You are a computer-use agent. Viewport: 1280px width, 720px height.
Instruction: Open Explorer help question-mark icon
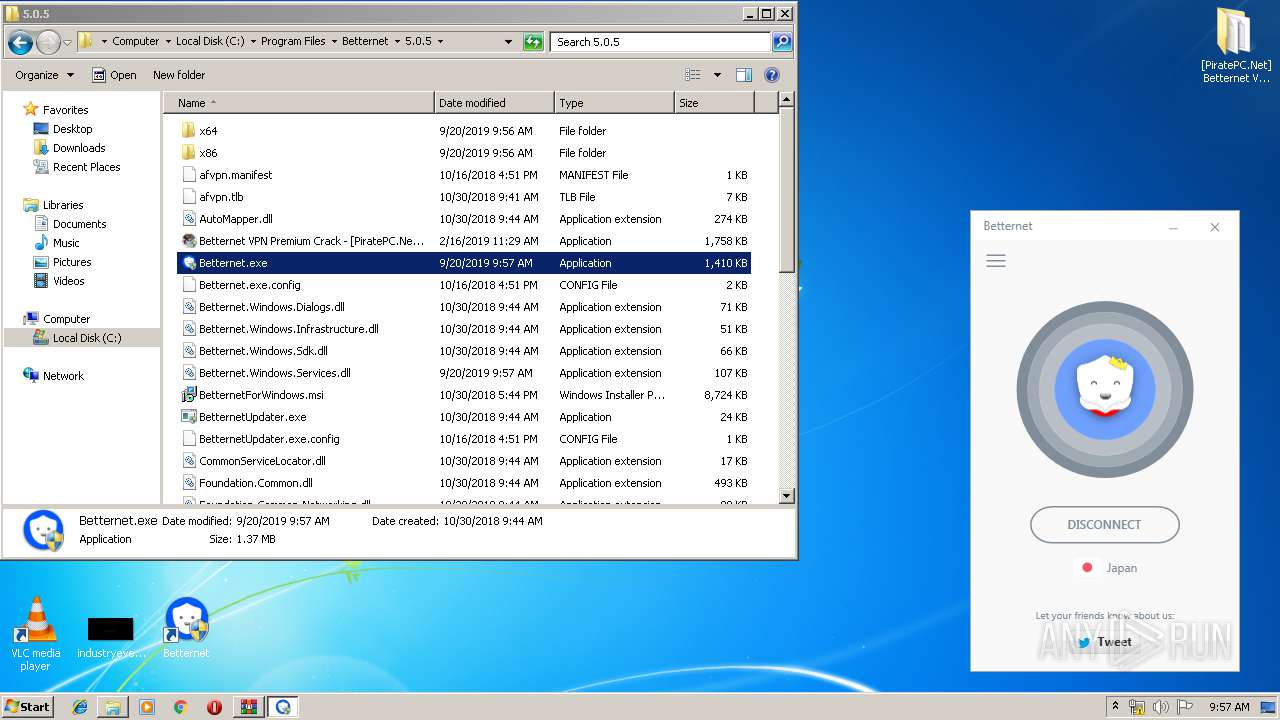coord(772,75)
